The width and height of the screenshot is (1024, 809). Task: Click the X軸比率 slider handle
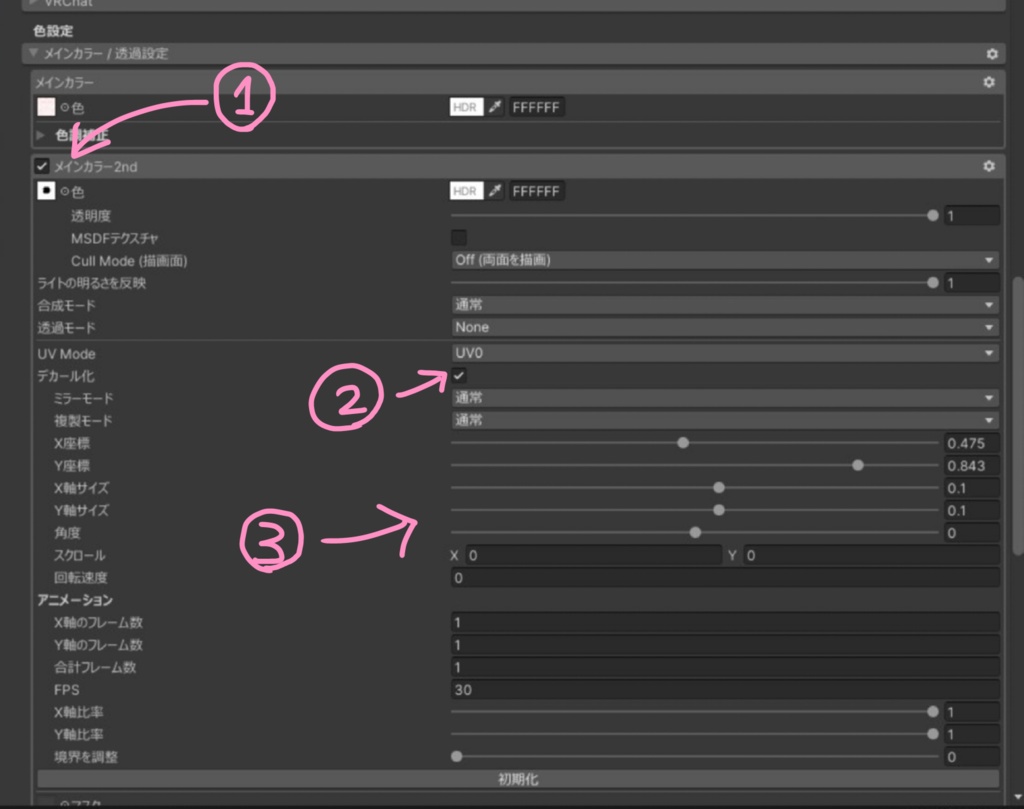click(933, 712)
